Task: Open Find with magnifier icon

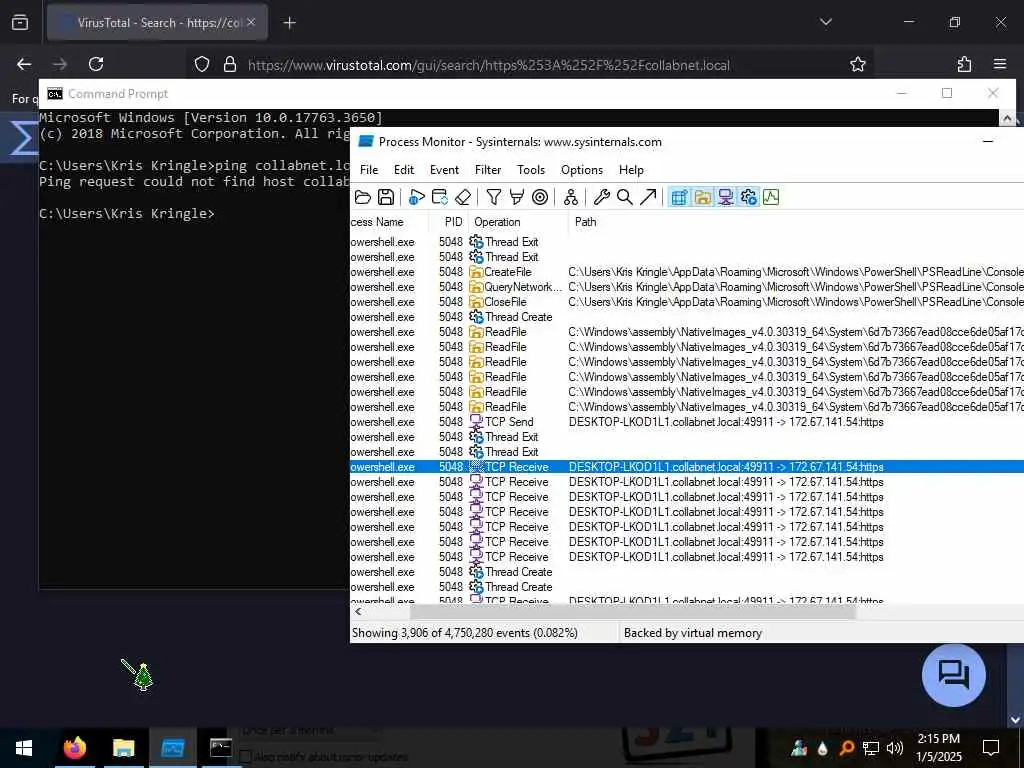Action: 624,197
